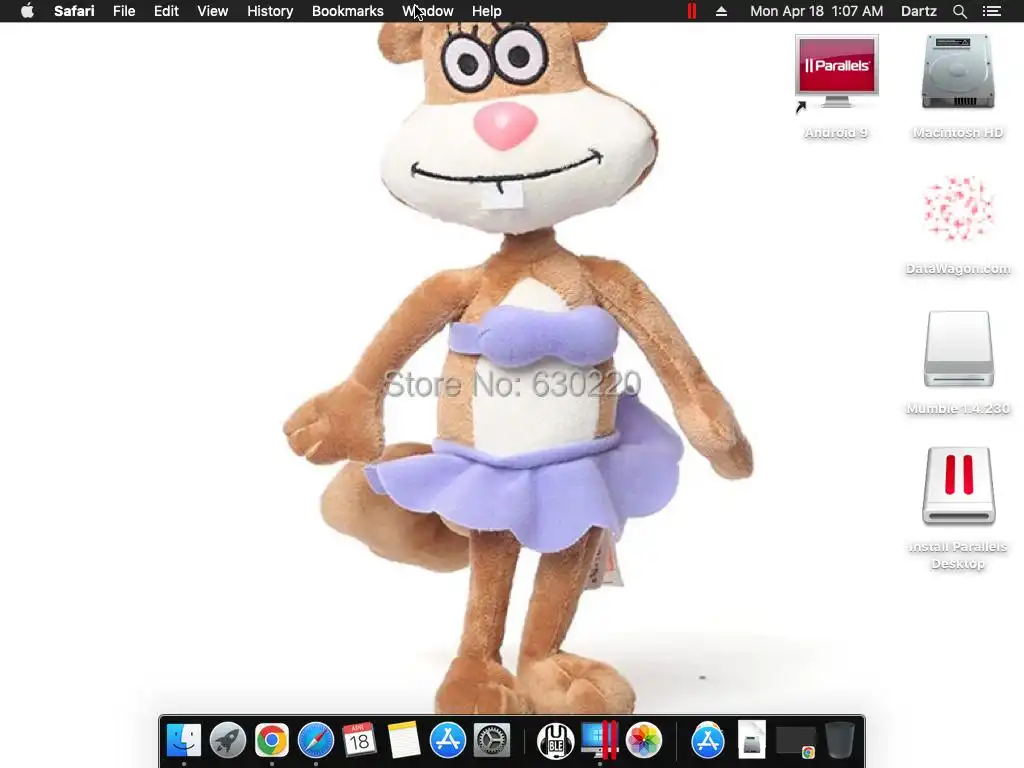Click Safari compass icon in Dock
The height and width of the screenshot is (768, 1024).
point(315,740)
